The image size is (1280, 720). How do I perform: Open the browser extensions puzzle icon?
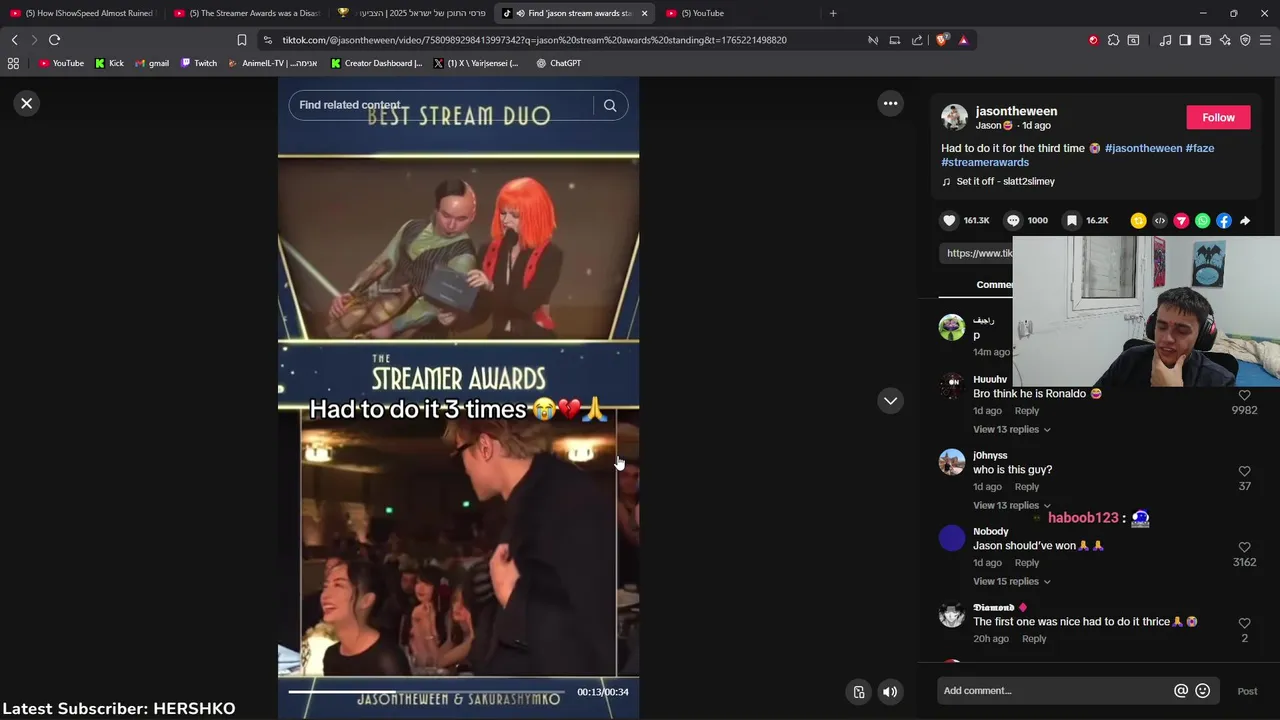(x=1113, y=40)
